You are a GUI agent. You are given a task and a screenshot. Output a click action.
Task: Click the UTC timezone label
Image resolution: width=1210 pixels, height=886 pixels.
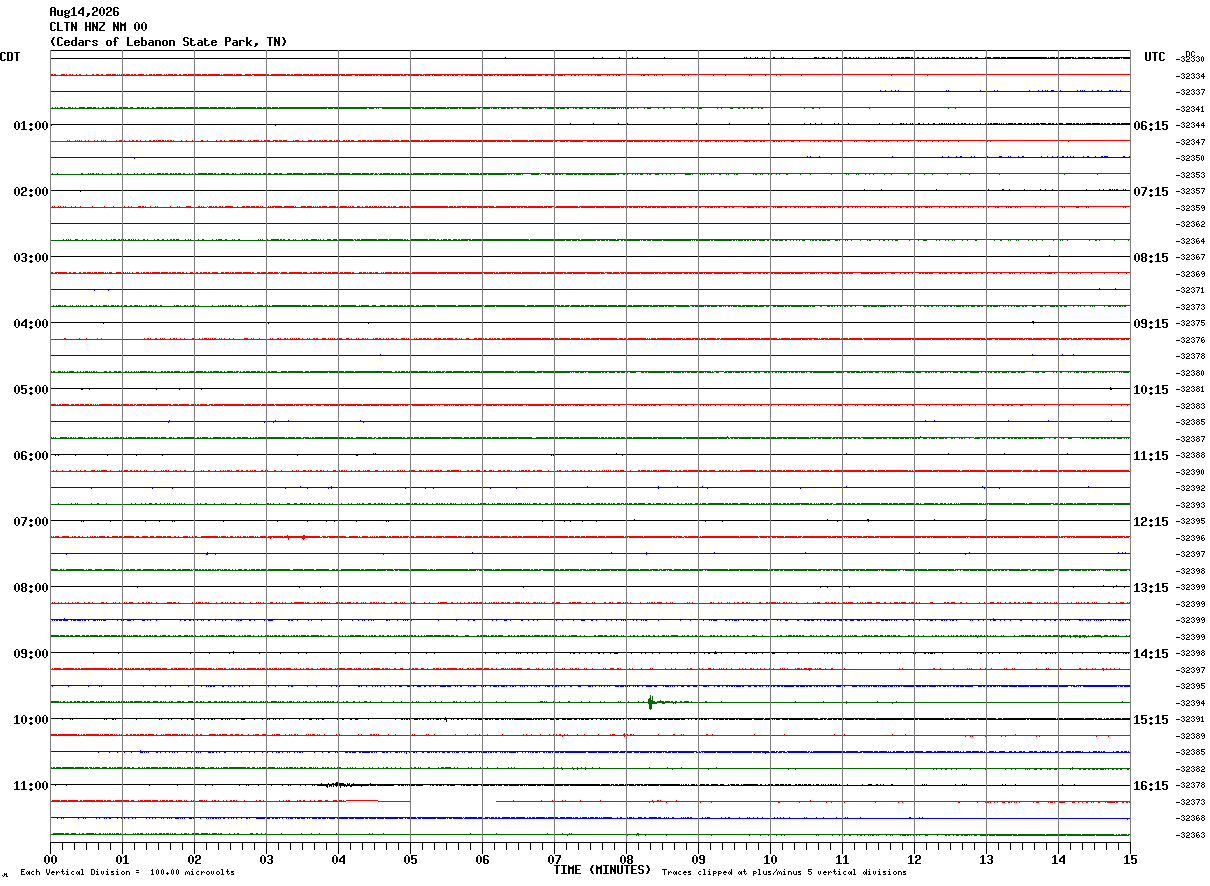tap(1155, 57)
